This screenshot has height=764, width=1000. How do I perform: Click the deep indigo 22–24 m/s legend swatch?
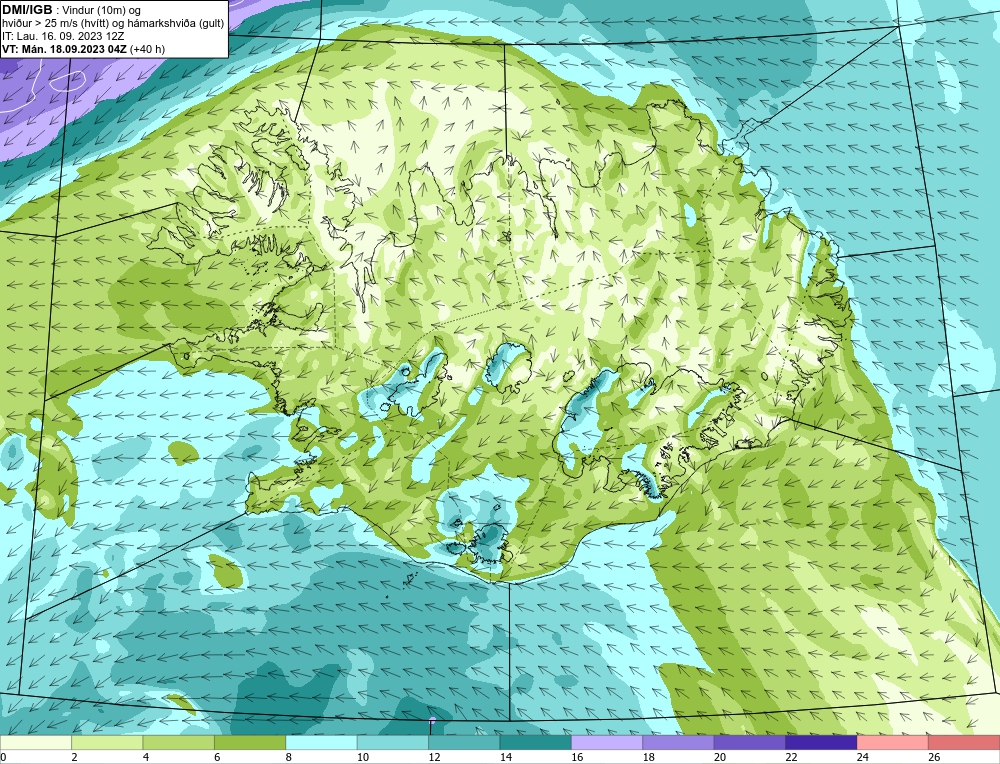(x=821, y=742)
